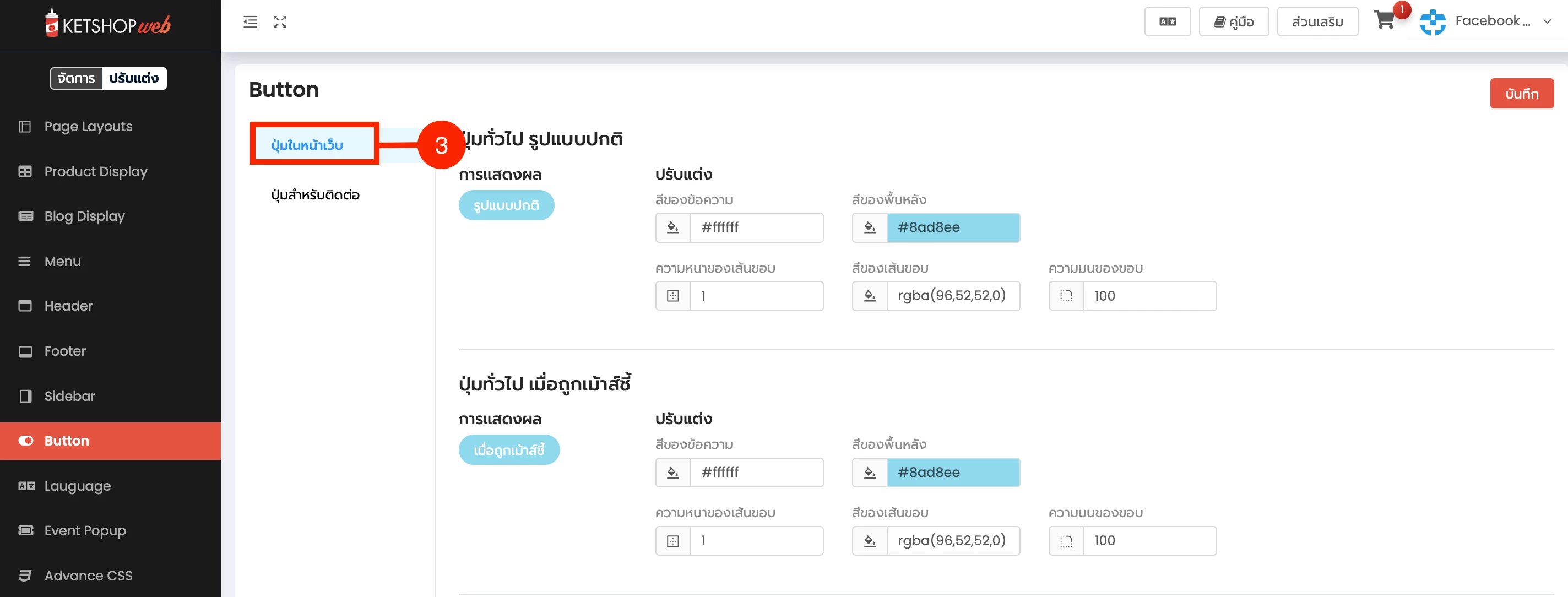Open the คู่มือ manual button
This screenshot has width=1568, height=597.
[x=1233, y=22]
